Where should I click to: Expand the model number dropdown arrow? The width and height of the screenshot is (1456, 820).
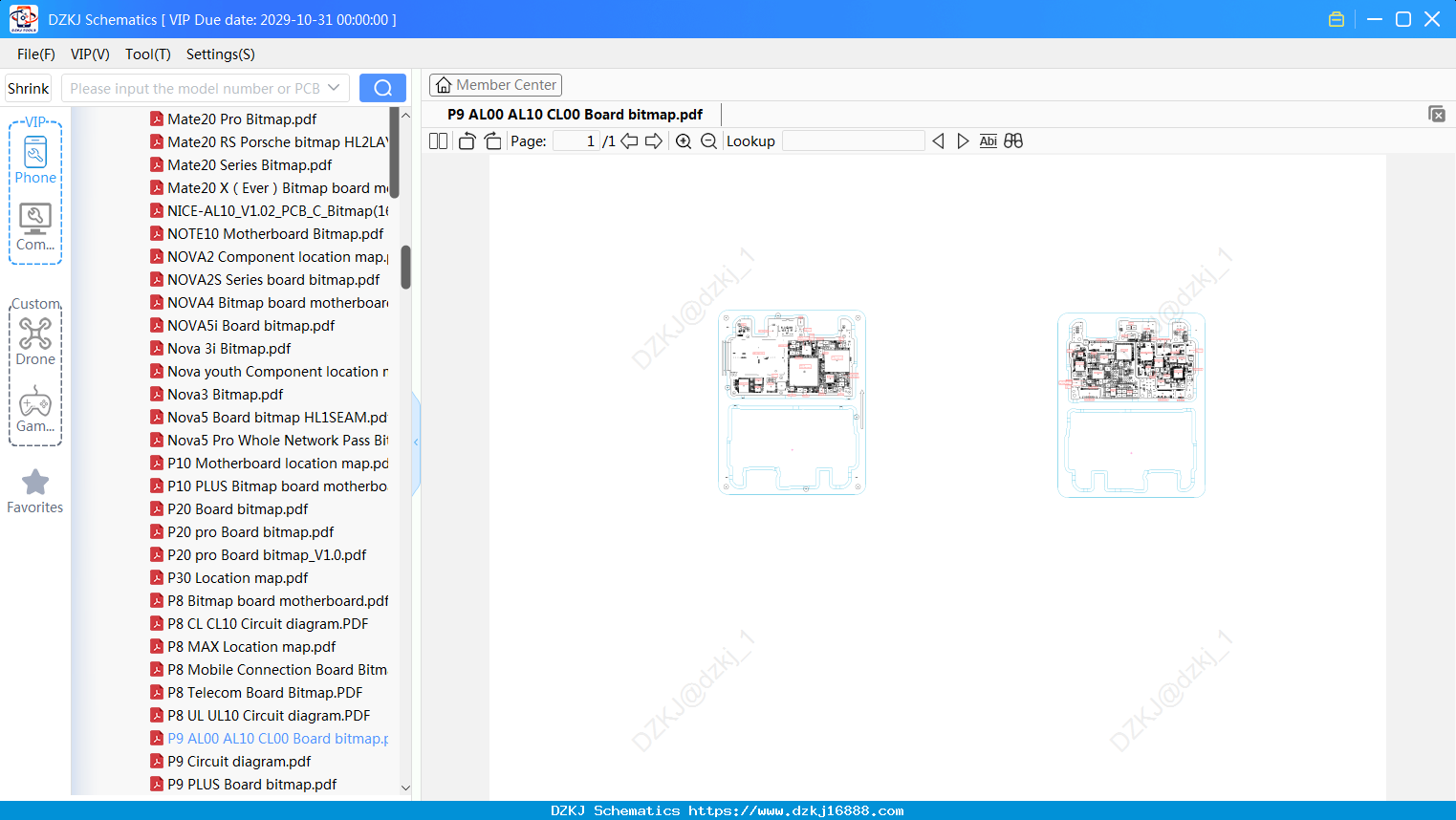coord(334,88)
